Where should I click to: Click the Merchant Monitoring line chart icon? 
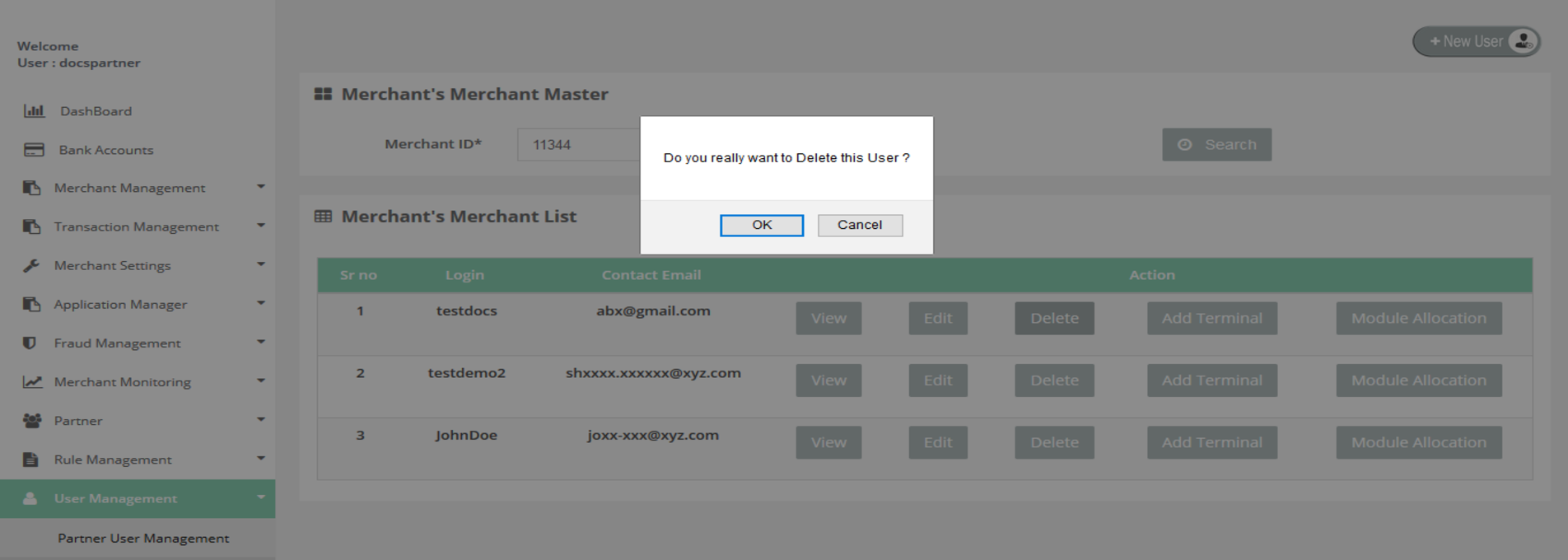[x=32, y=382]
